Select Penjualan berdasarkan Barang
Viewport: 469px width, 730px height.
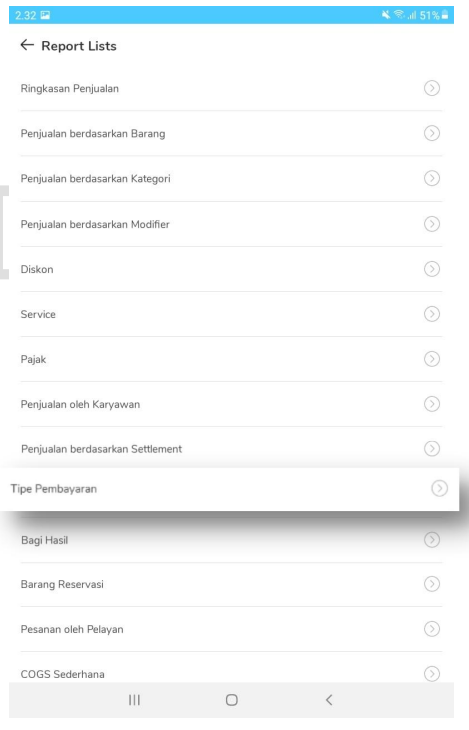[x=231, y=134]
